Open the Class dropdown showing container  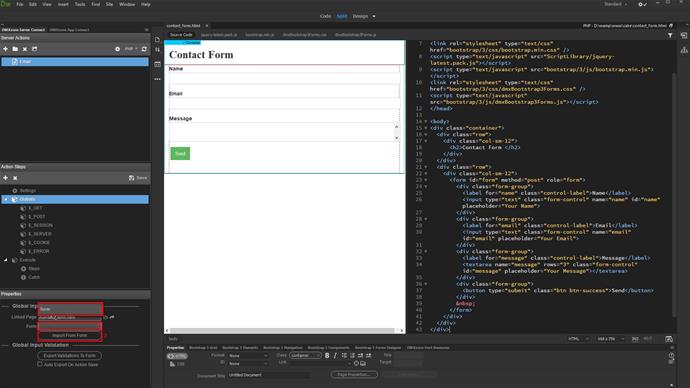pos(305,355)
